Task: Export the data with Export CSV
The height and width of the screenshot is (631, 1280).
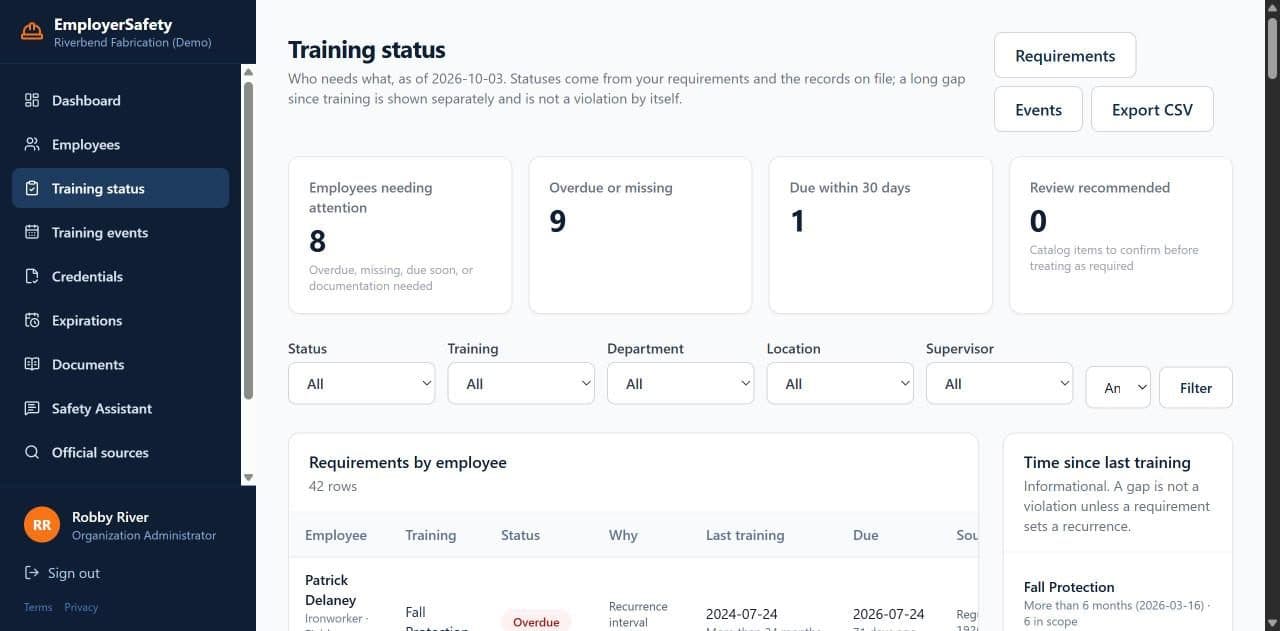Action: [1152, 110]
